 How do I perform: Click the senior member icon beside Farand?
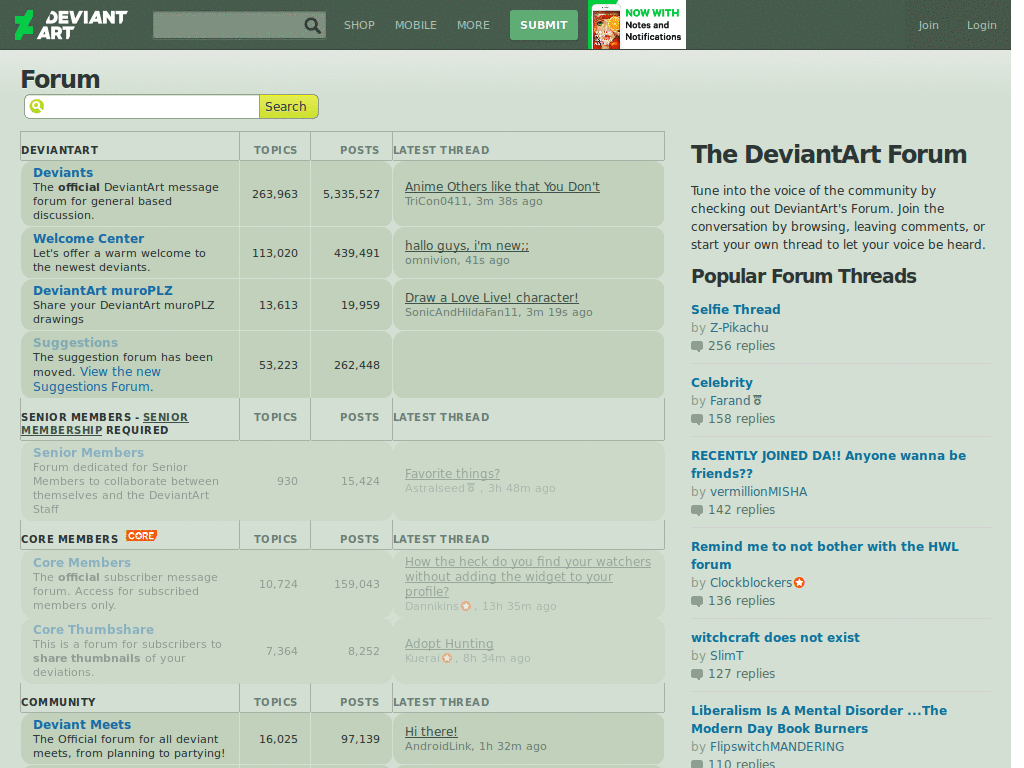[x=757, y=400]
